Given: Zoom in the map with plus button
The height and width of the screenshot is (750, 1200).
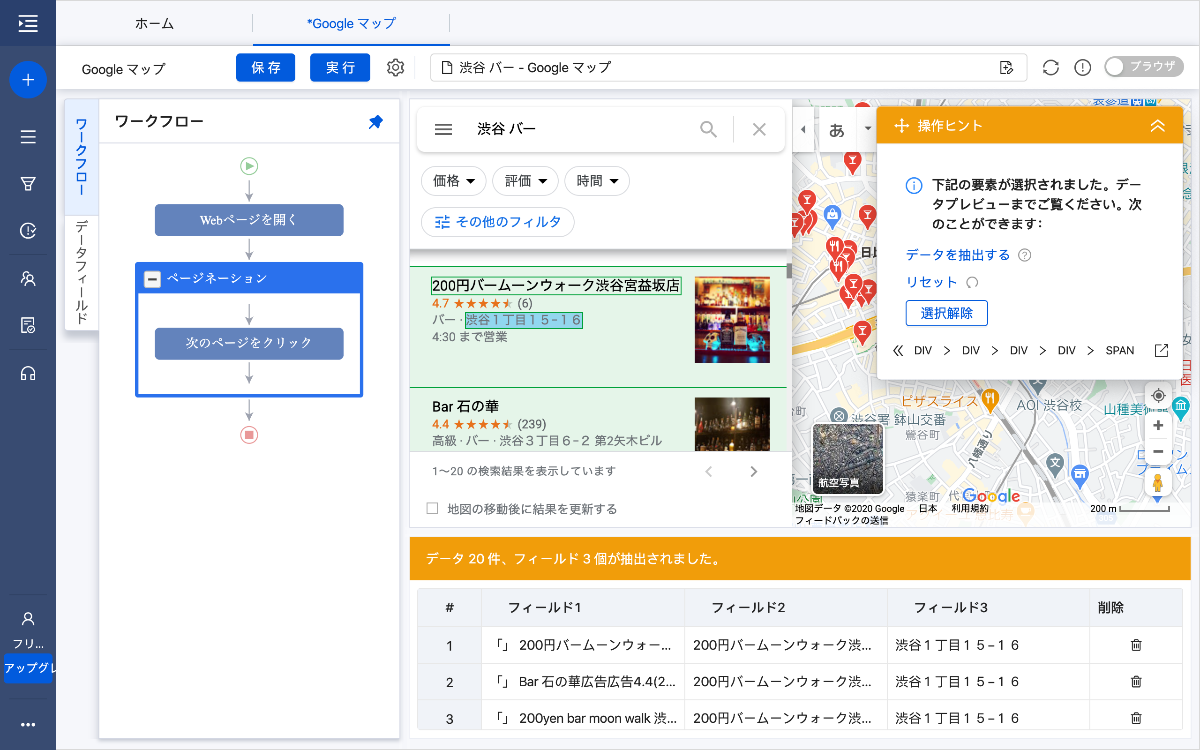Looking at the screenshot, I should [1158, 426].
